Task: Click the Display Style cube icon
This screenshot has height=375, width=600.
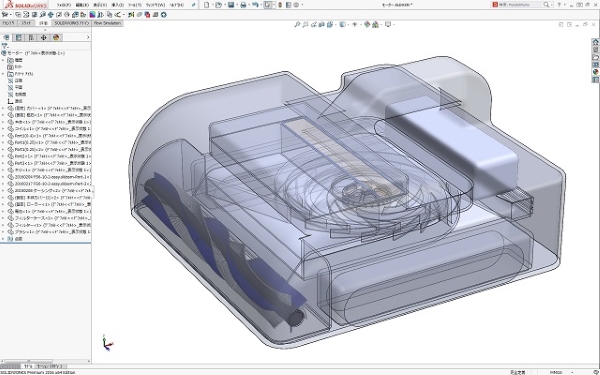Action: click(342, 24)
